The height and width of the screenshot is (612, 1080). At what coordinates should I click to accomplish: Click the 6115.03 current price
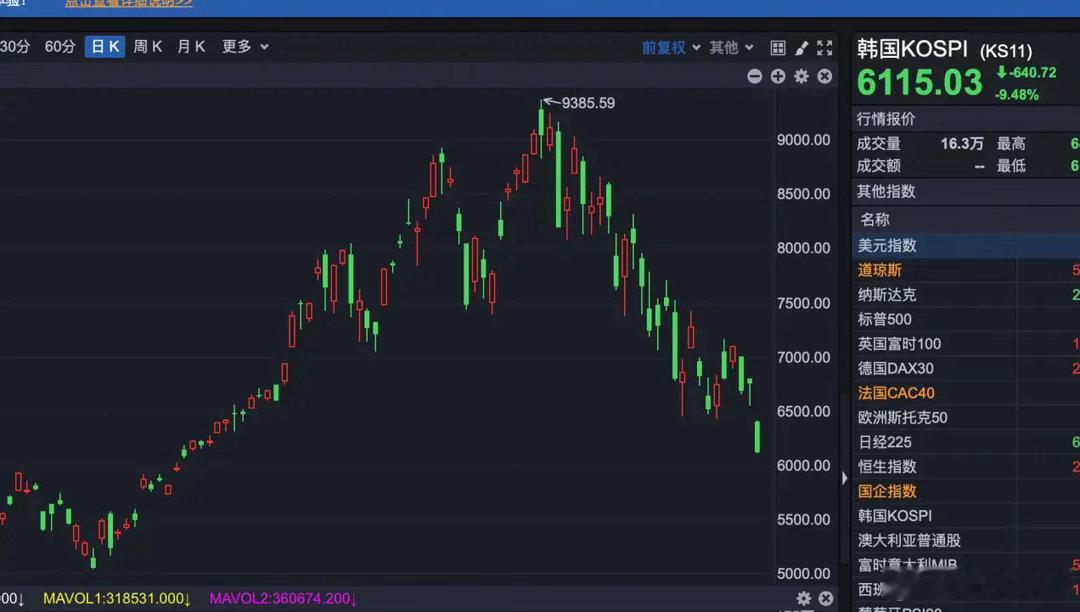pos(920,83)
